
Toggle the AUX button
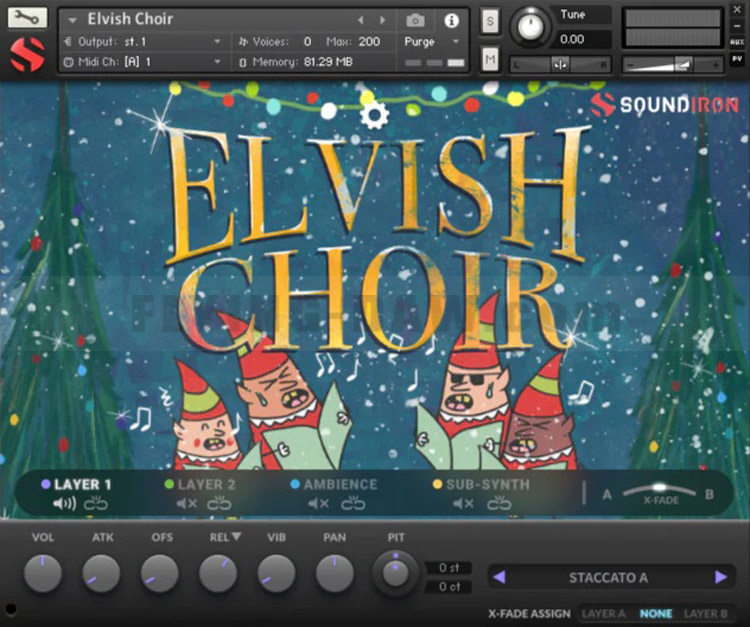pos(737,42)
